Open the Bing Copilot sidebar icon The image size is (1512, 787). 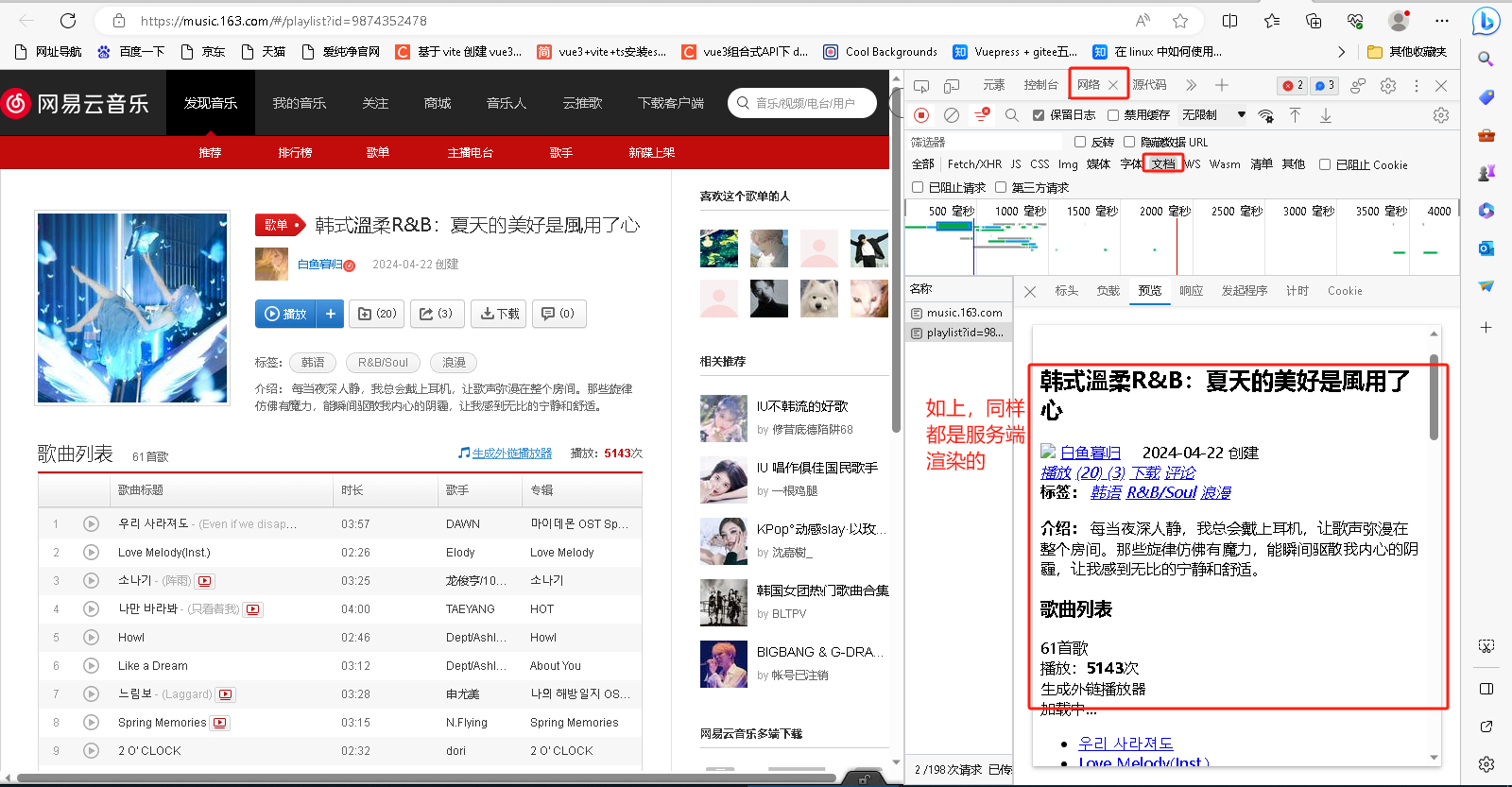pos(1486,20)
